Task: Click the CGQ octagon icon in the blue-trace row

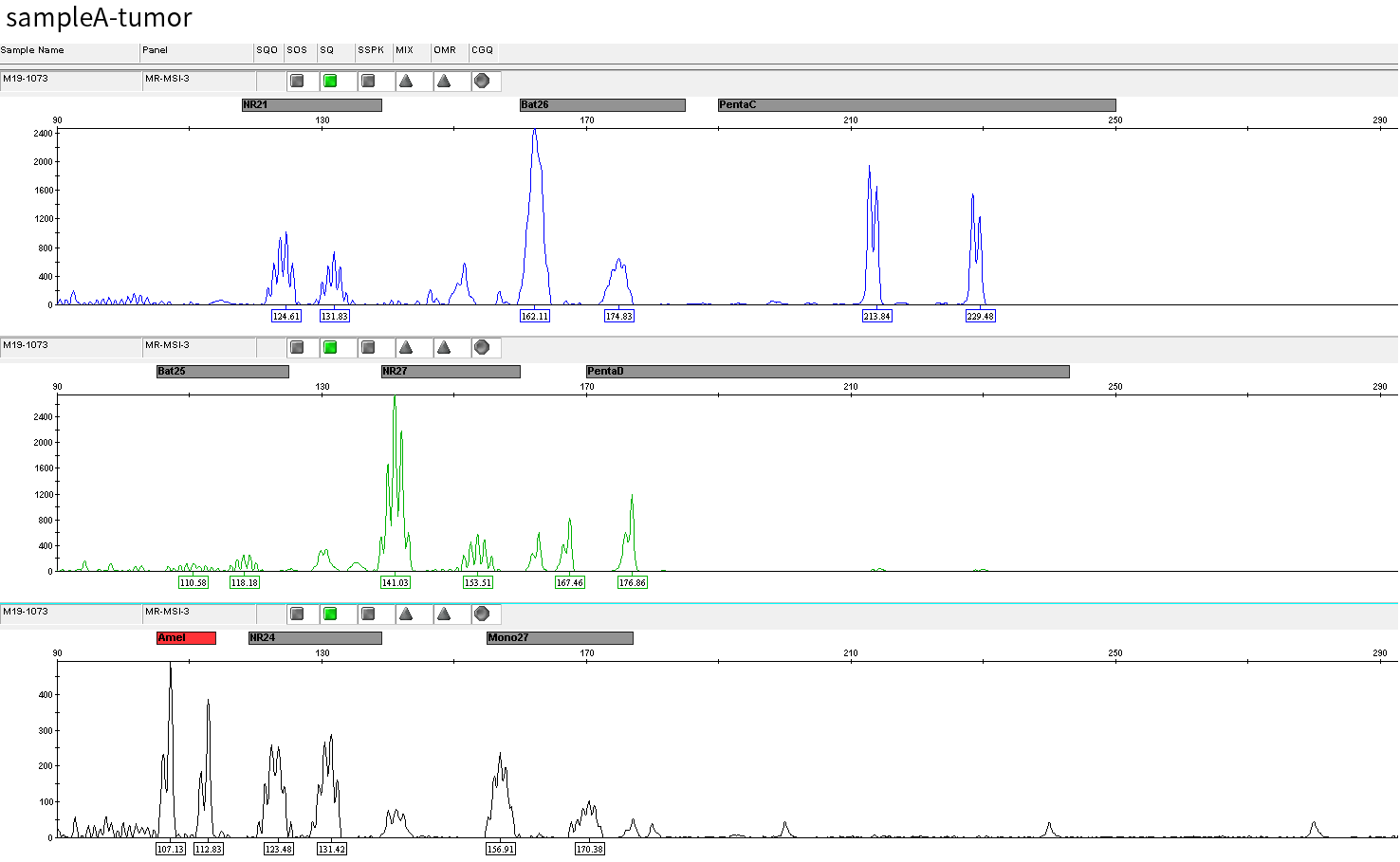Action: pyautogui.click(x=482, y=82)
